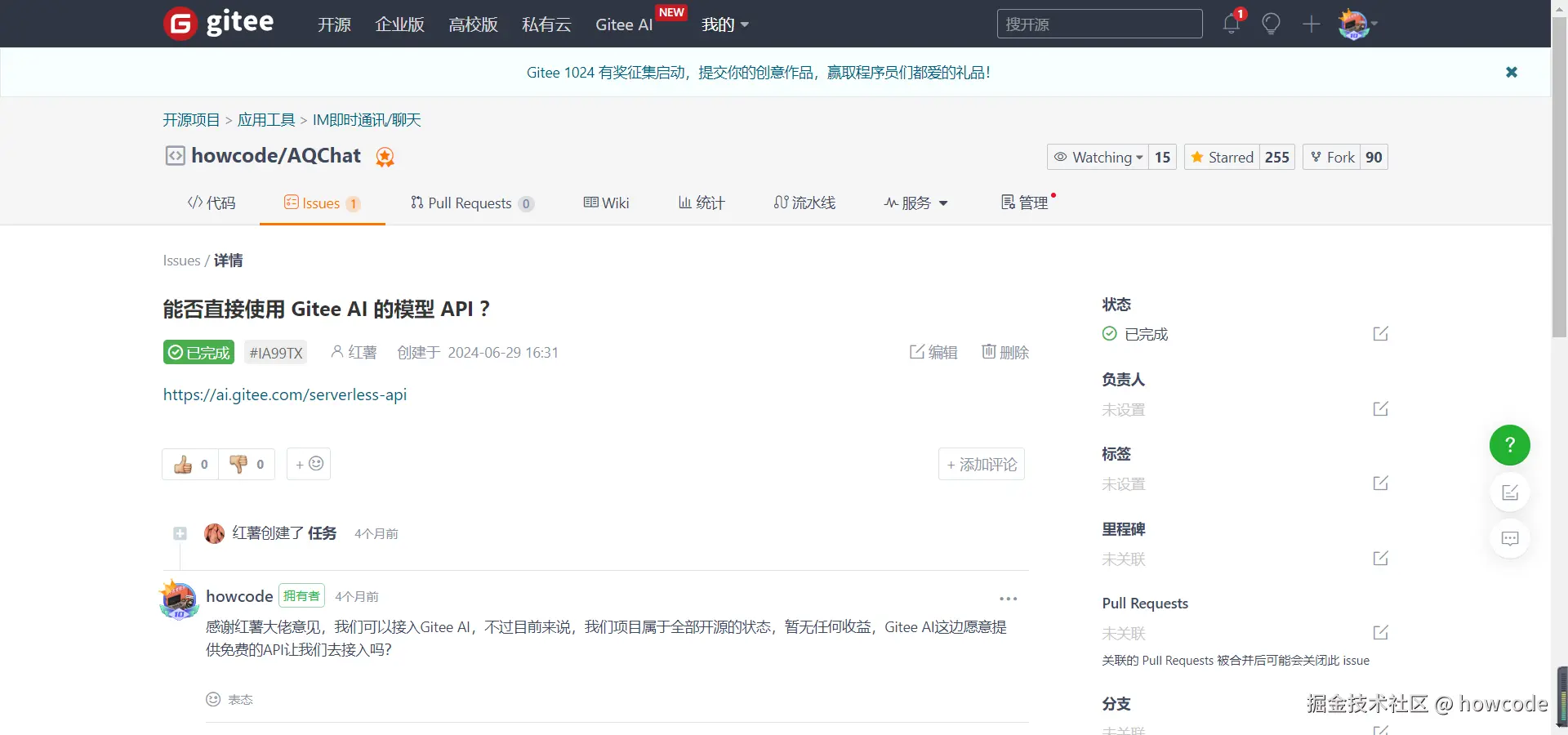Click howcode's avatar on the comment

[179, 600]
